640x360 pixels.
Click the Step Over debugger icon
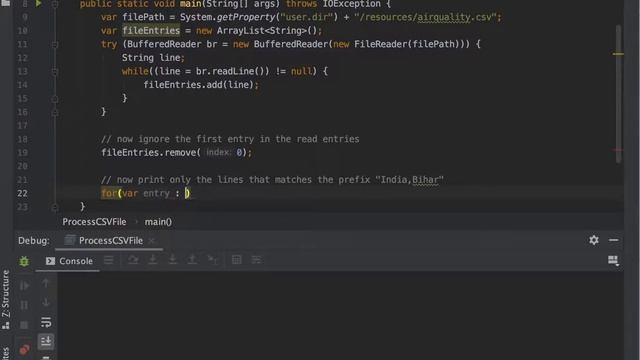click(133, 260)
